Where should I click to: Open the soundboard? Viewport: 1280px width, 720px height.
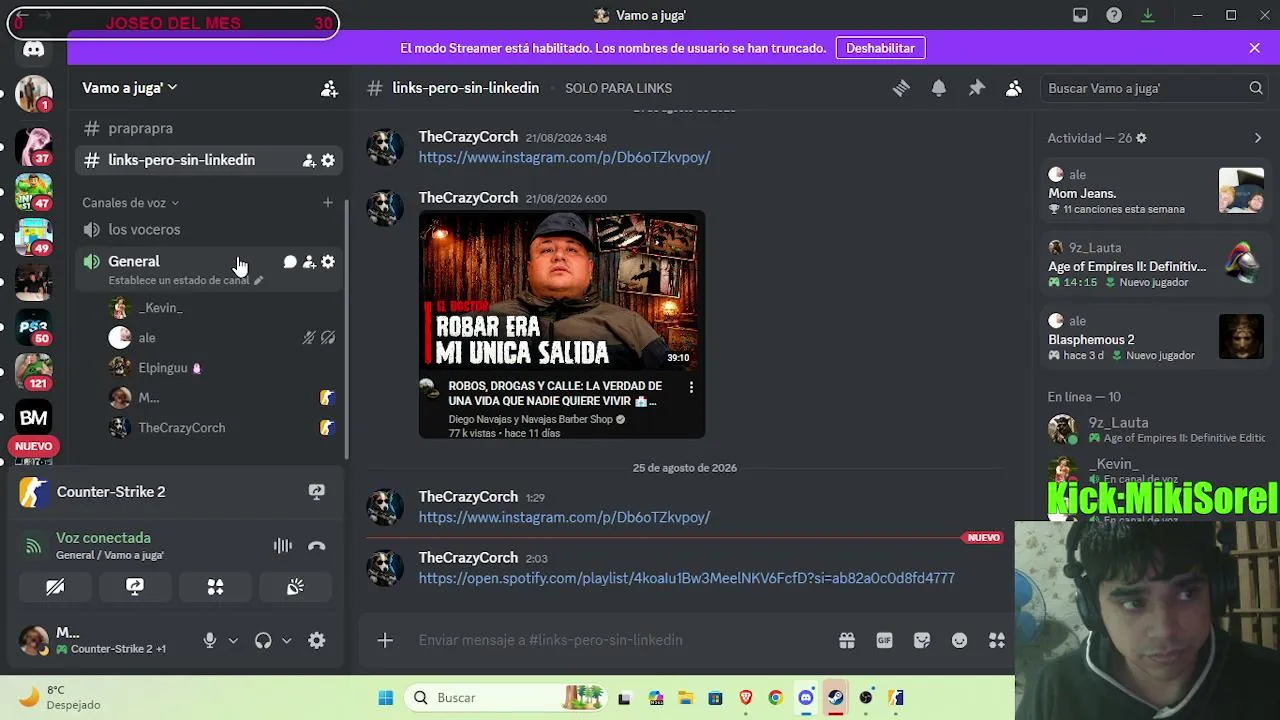pos(295,587)
